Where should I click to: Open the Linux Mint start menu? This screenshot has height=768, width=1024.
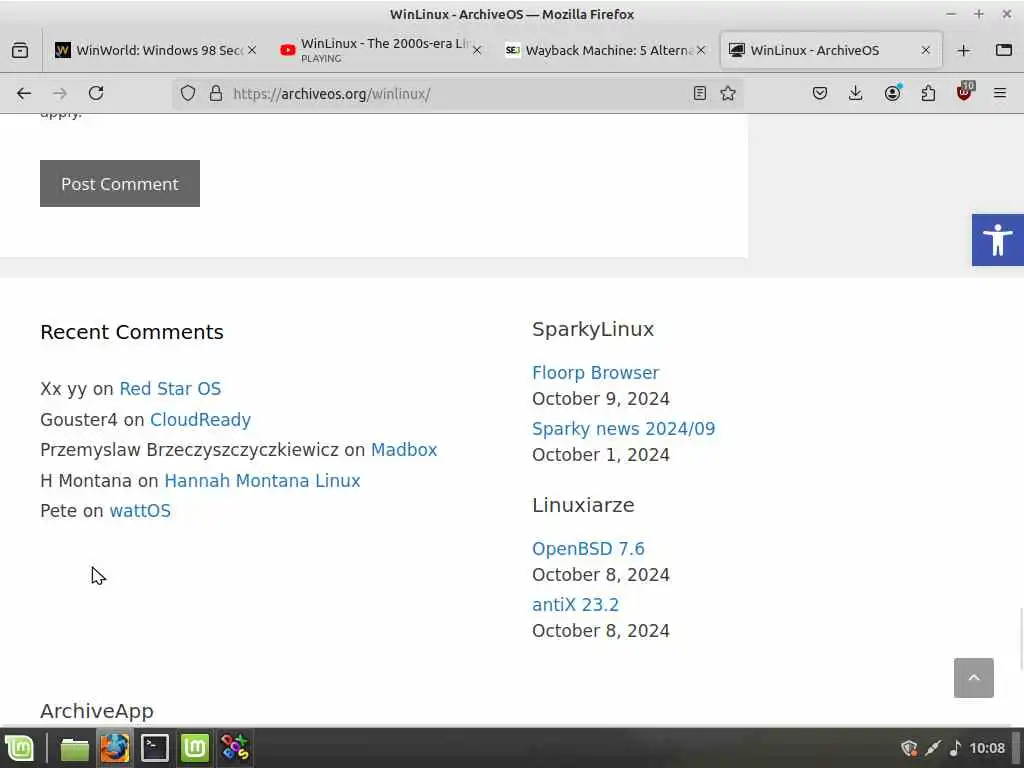pyautogui.click(x=20, y=748)
